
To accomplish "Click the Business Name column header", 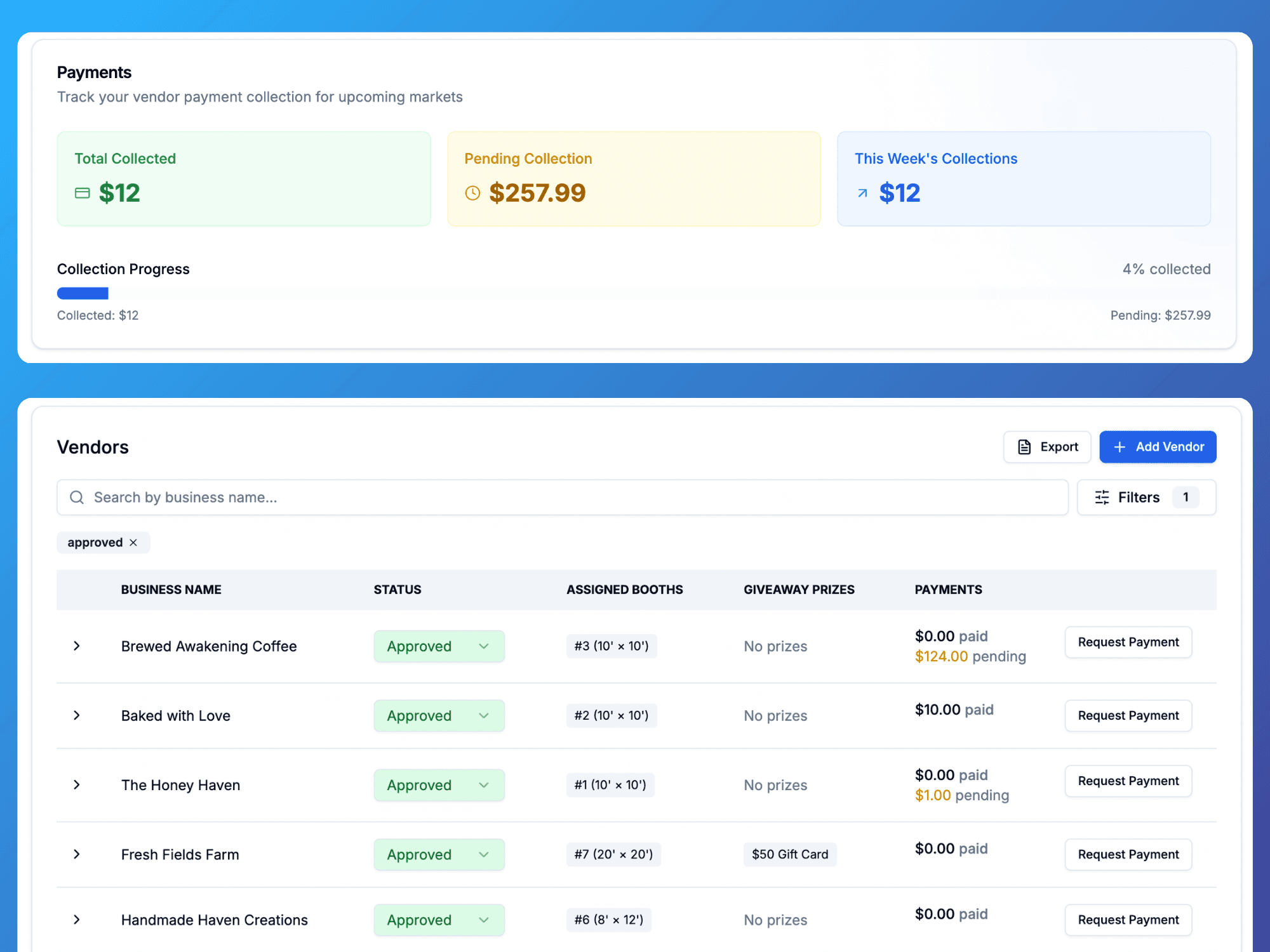I will 171,590.
